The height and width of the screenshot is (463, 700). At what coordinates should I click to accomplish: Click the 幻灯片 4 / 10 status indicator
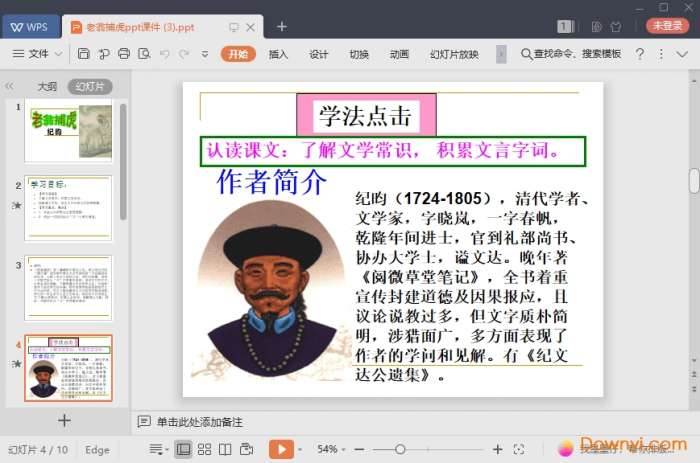[x=38, y=450]
